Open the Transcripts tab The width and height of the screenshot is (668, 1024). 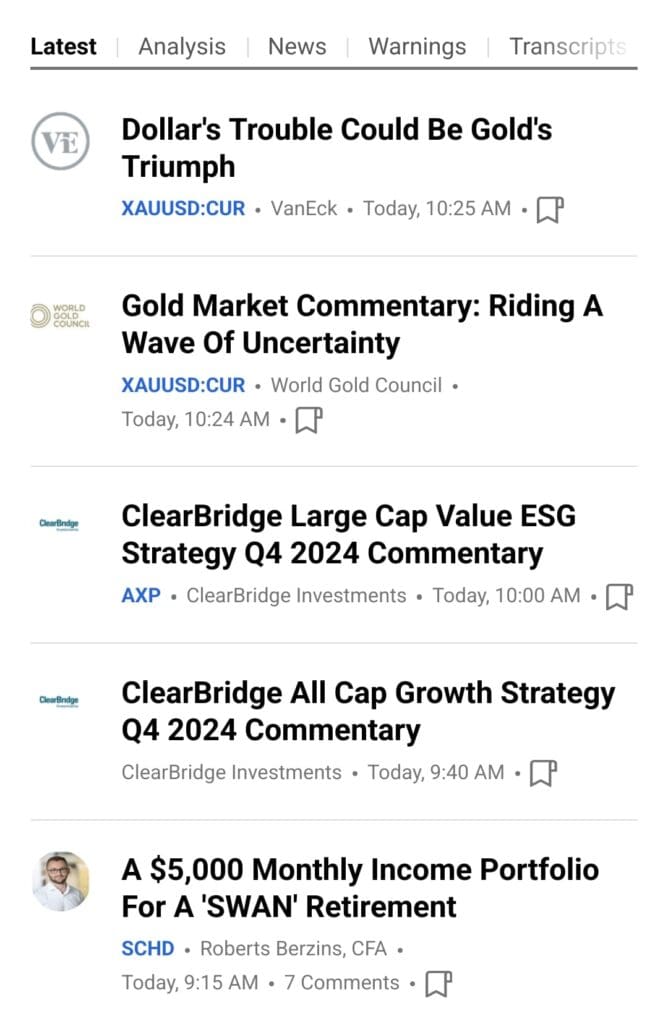[x=567, y=46]
